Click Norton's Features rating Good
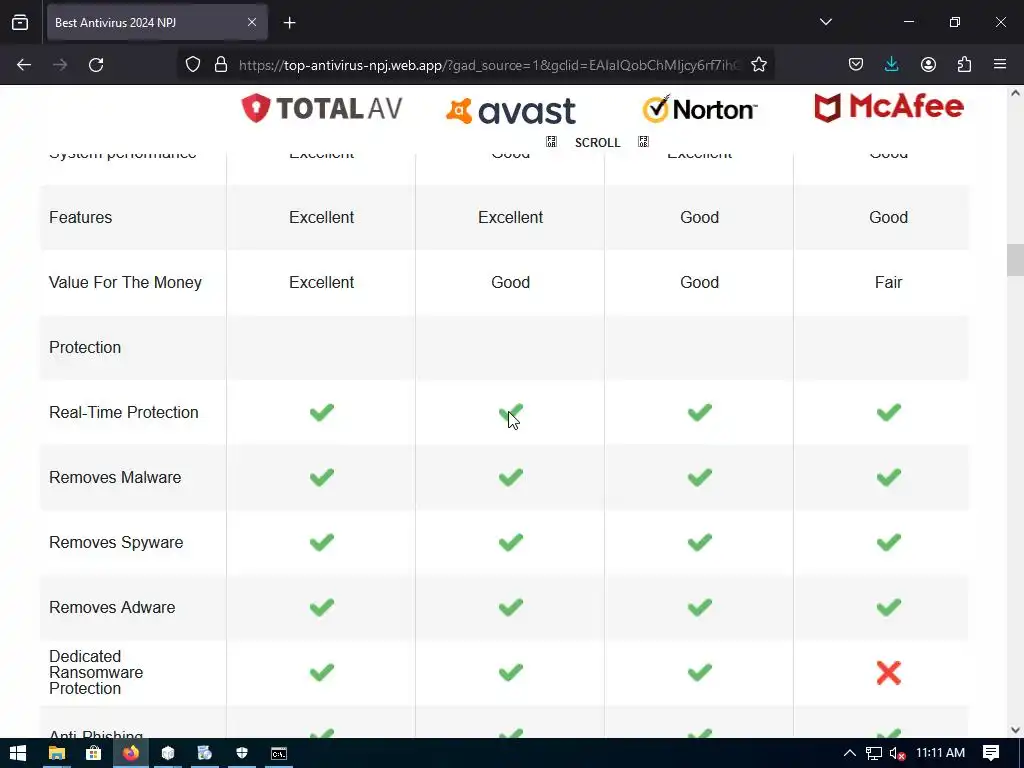This screenshot has width=1024, height=768. [699, 217]
